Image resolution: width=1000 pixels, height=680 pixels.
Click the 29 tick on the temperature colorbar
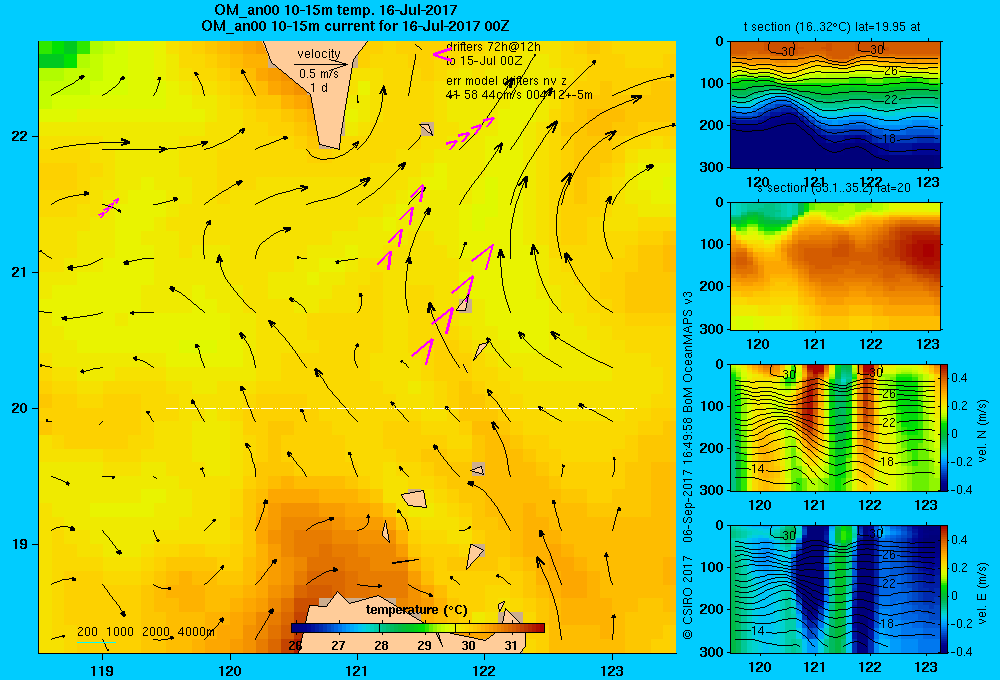[425, 646]
